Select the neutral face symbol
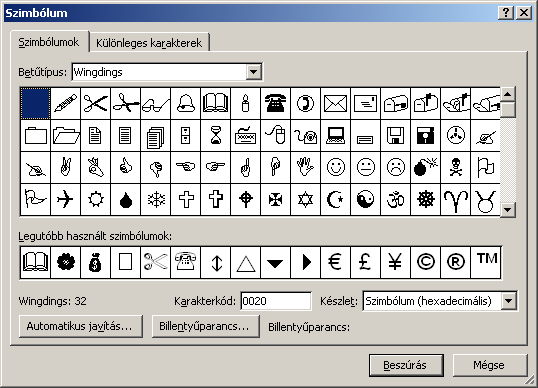Viewport: 538px width, 388px height. pyautogui.click(x=366, y=167)
